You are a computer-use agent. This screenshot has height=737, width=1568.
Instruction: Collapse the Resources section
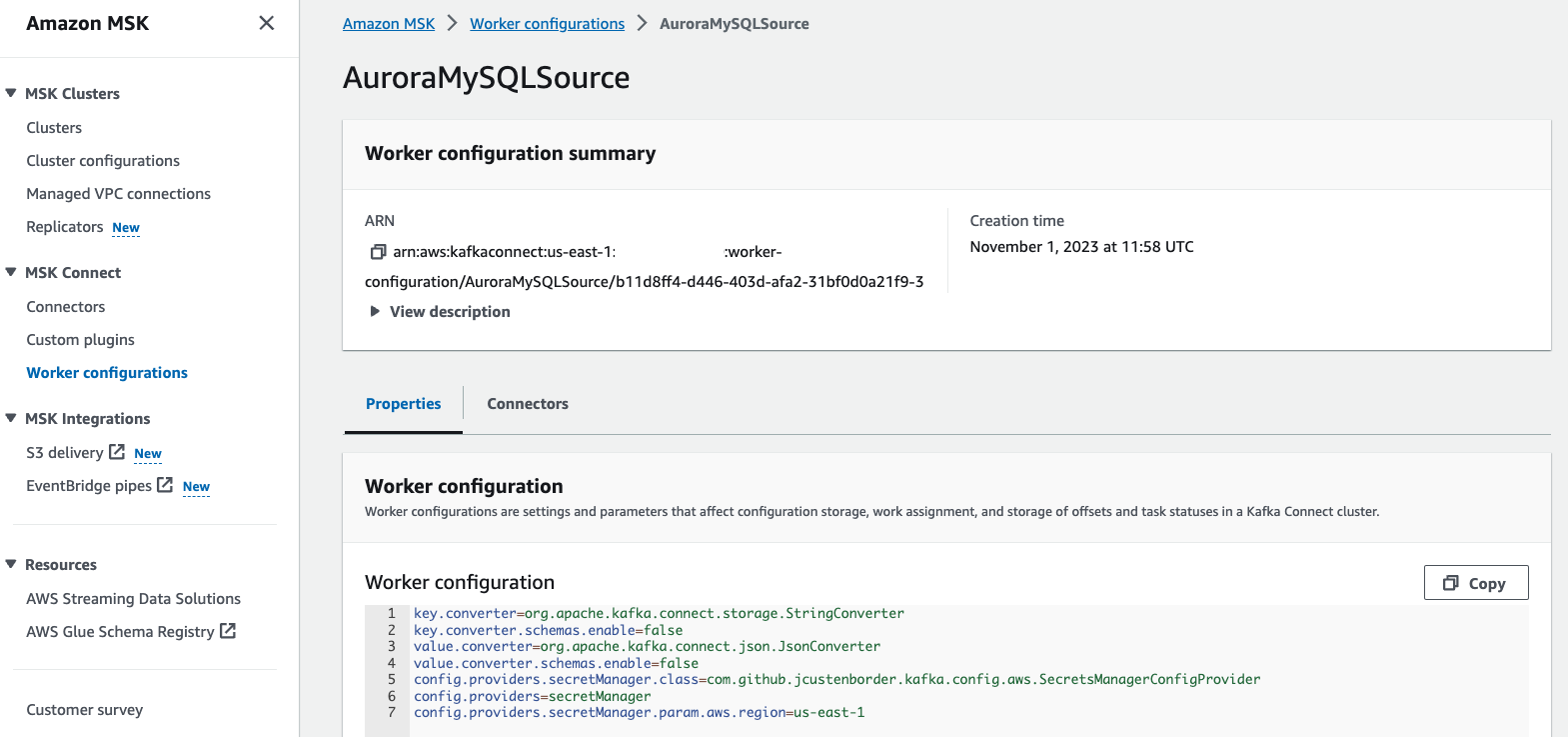coord(11,564)
